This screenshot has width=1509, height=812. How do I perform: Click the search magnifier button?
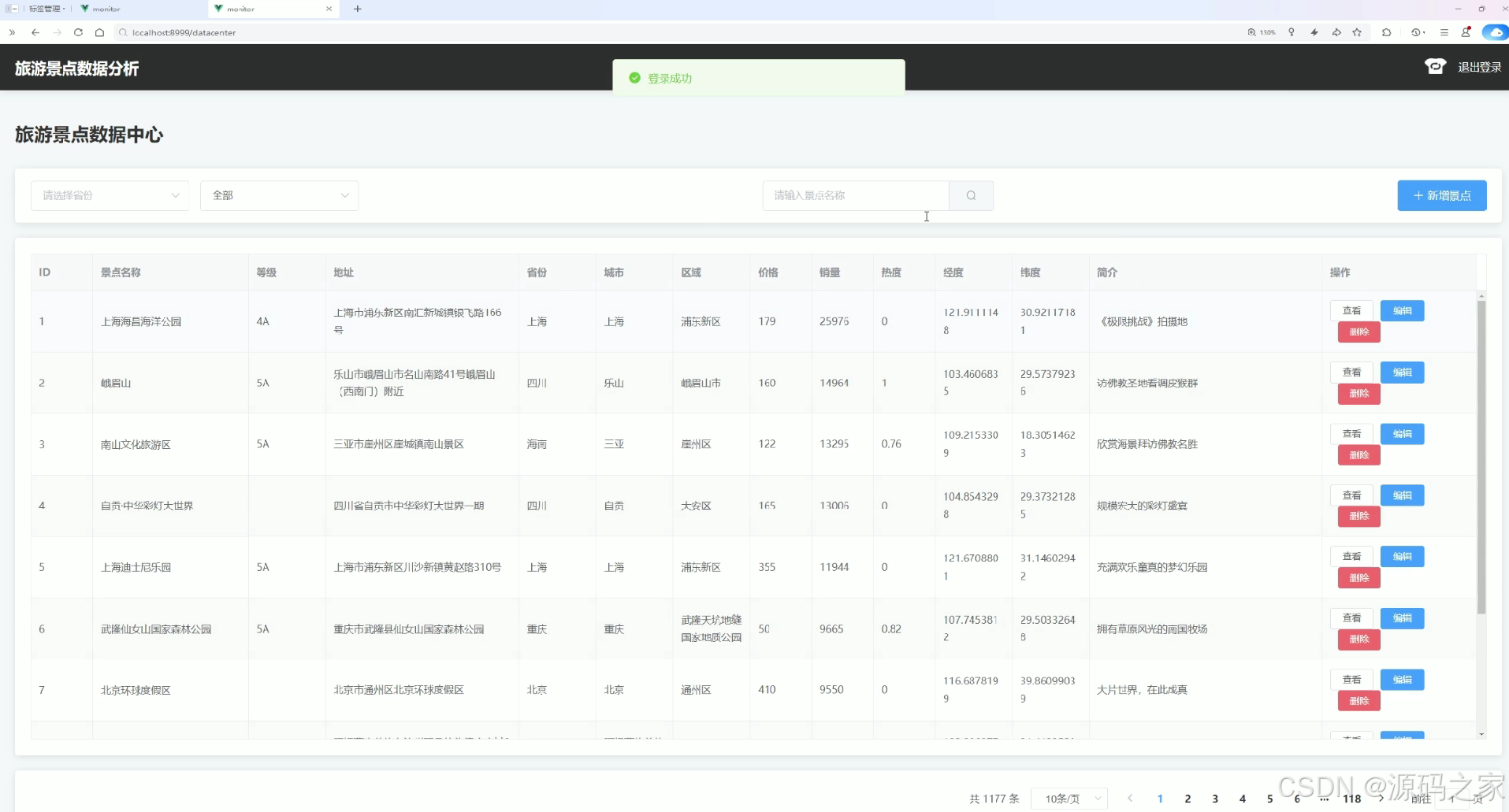tap(971, 195)
